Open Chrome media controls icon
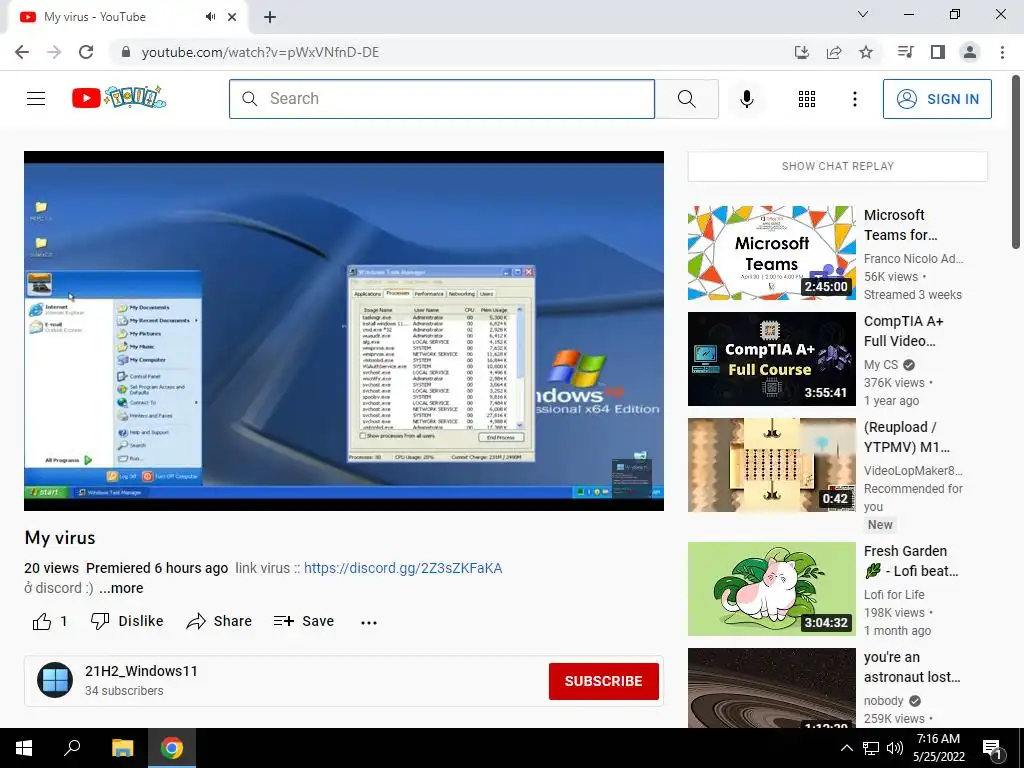The height and width of the screenshot is (768, 1024). [x=905, y=52]
